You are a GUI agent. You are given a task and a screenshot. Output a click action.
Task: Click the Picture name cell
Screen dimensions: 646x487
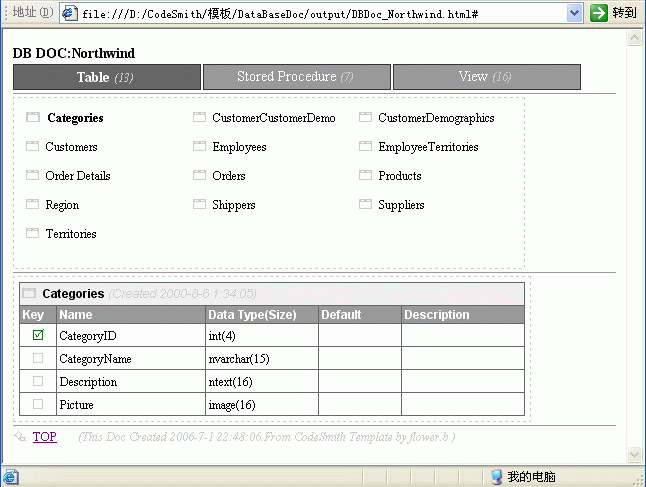coord(131,404)
